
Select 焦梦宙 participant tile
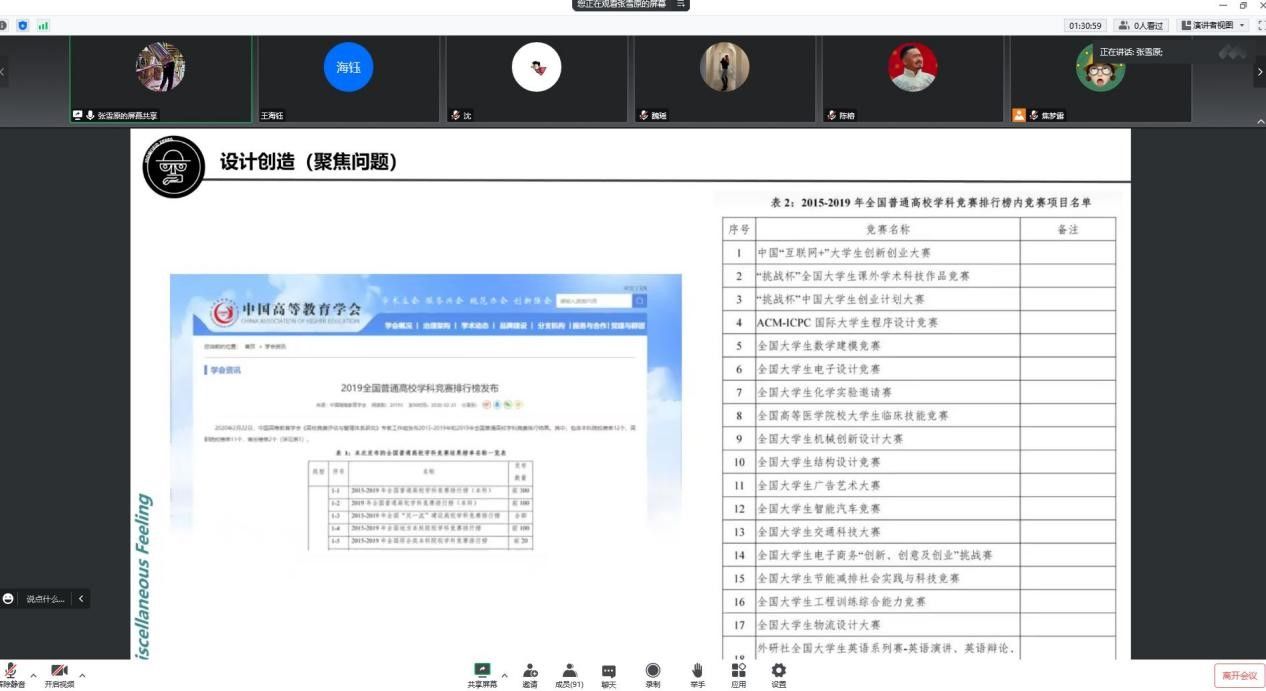pyautogui.click(x=1100, y=79)
